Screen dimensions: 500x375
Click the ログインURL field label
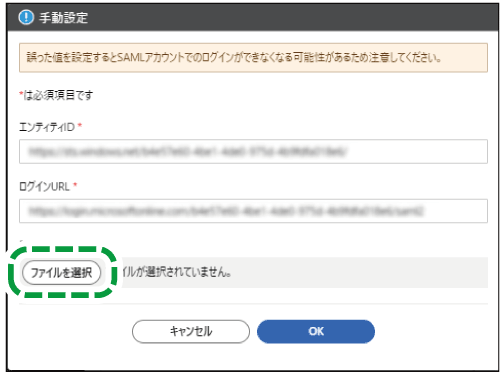click(x=44, y=186)
